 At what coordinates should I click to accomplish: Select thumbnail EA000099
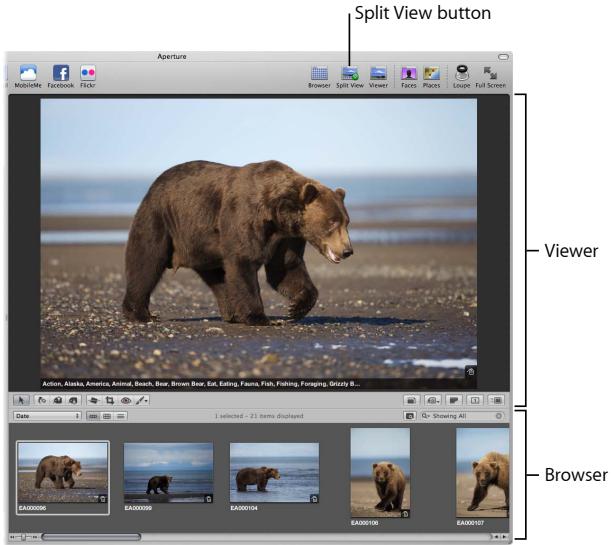[x=169, y=473]
